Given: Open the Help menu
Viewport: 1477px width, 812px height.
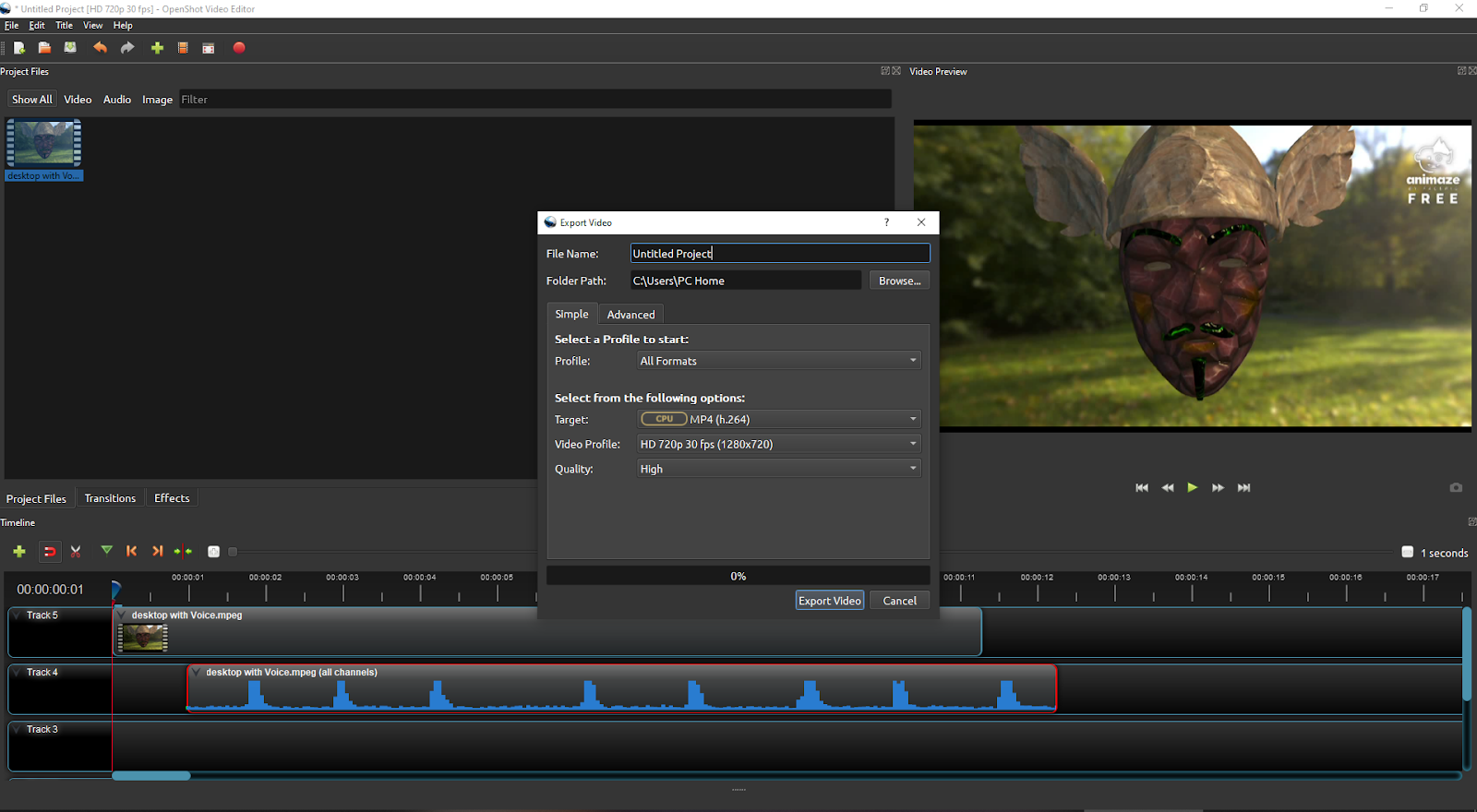Looking at the screenshot, I should pyautogui.click(x=123, y=26).
